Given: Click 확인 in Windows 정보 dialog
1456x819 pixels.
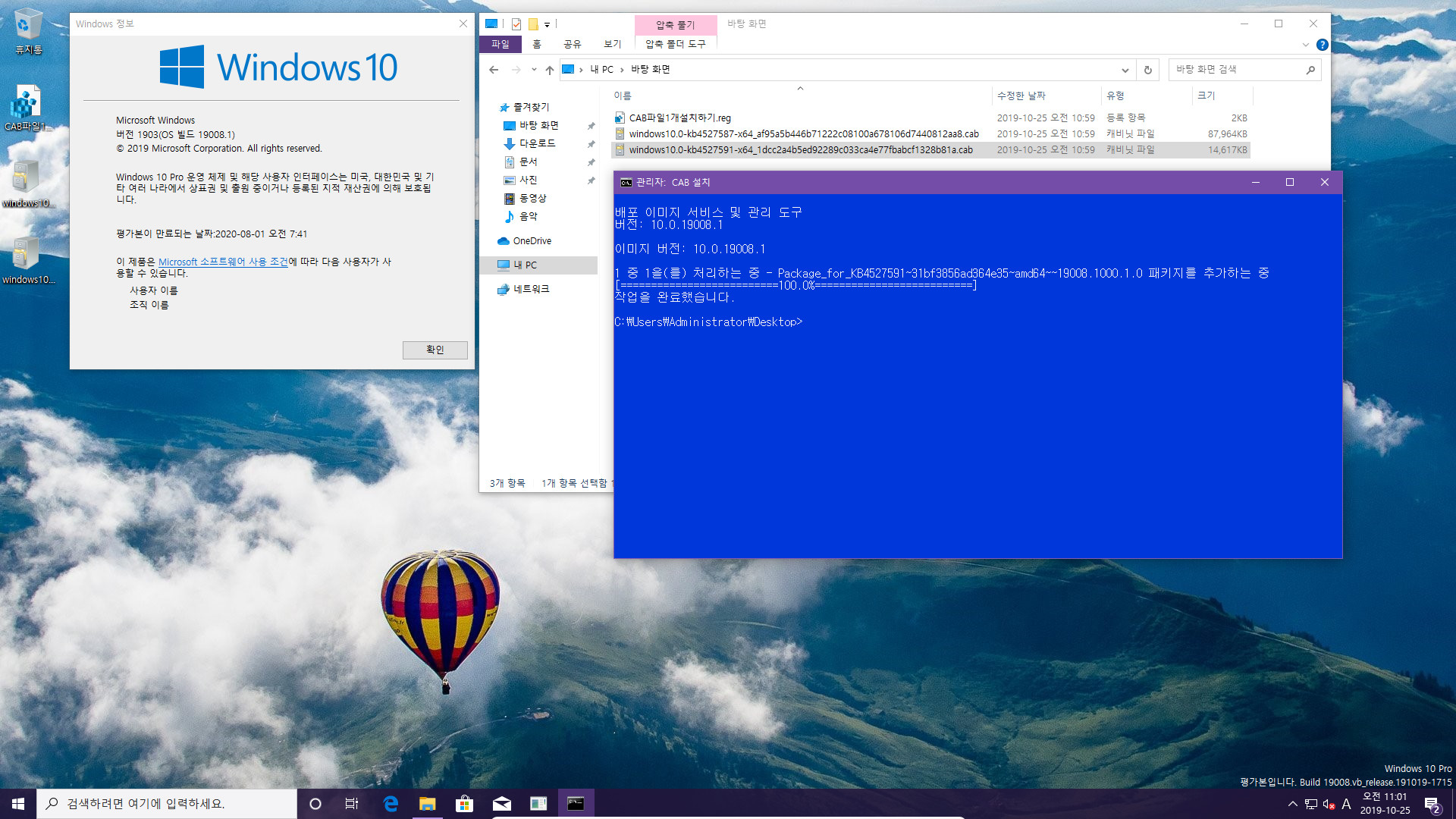Looking at the screenshot, I should (435, 350).
